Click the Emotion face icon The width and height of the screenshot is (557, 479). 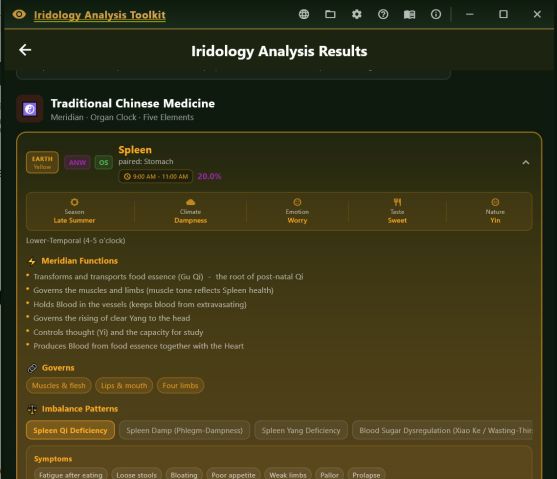tap(297, 202)
